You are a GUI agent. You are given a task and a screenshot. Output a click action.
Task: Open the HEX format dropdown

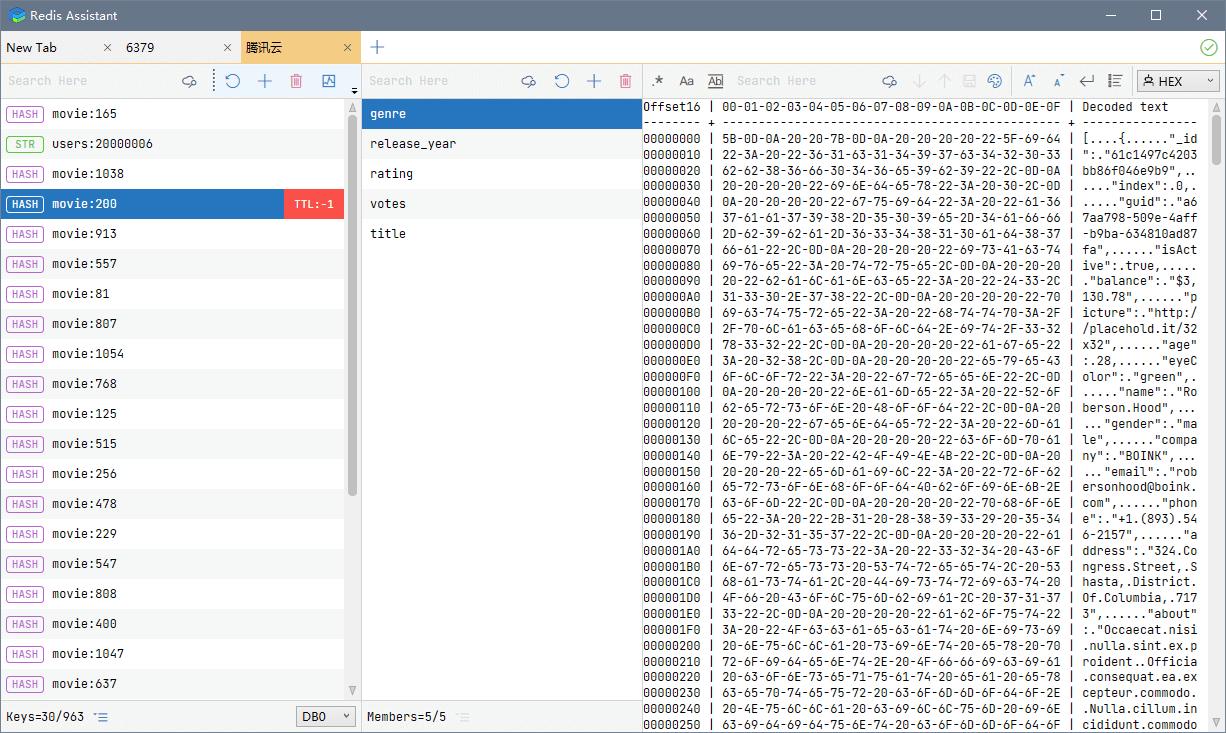point(1178,81)
